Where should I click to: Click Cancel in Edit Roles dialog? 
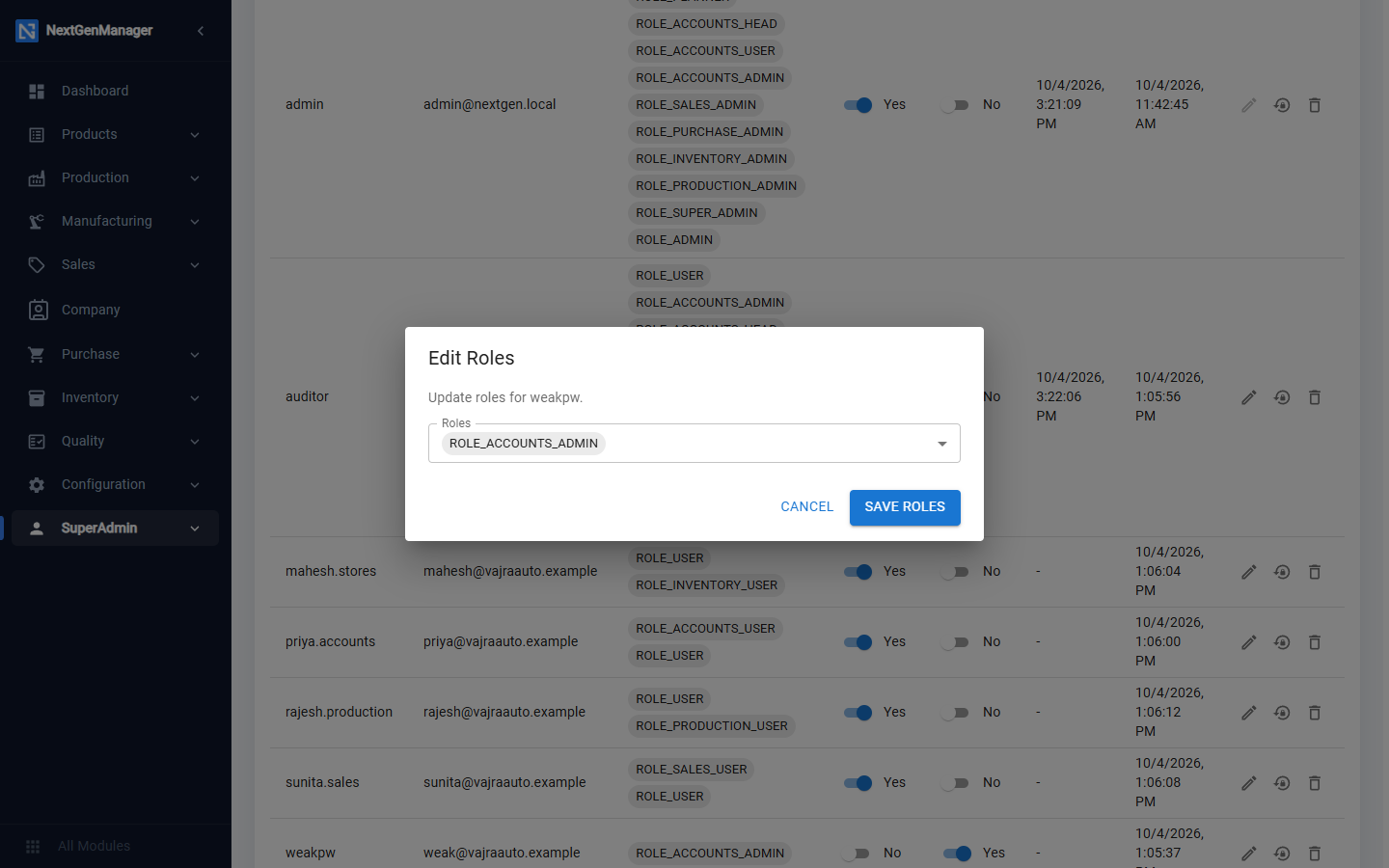tap(807, 507)
